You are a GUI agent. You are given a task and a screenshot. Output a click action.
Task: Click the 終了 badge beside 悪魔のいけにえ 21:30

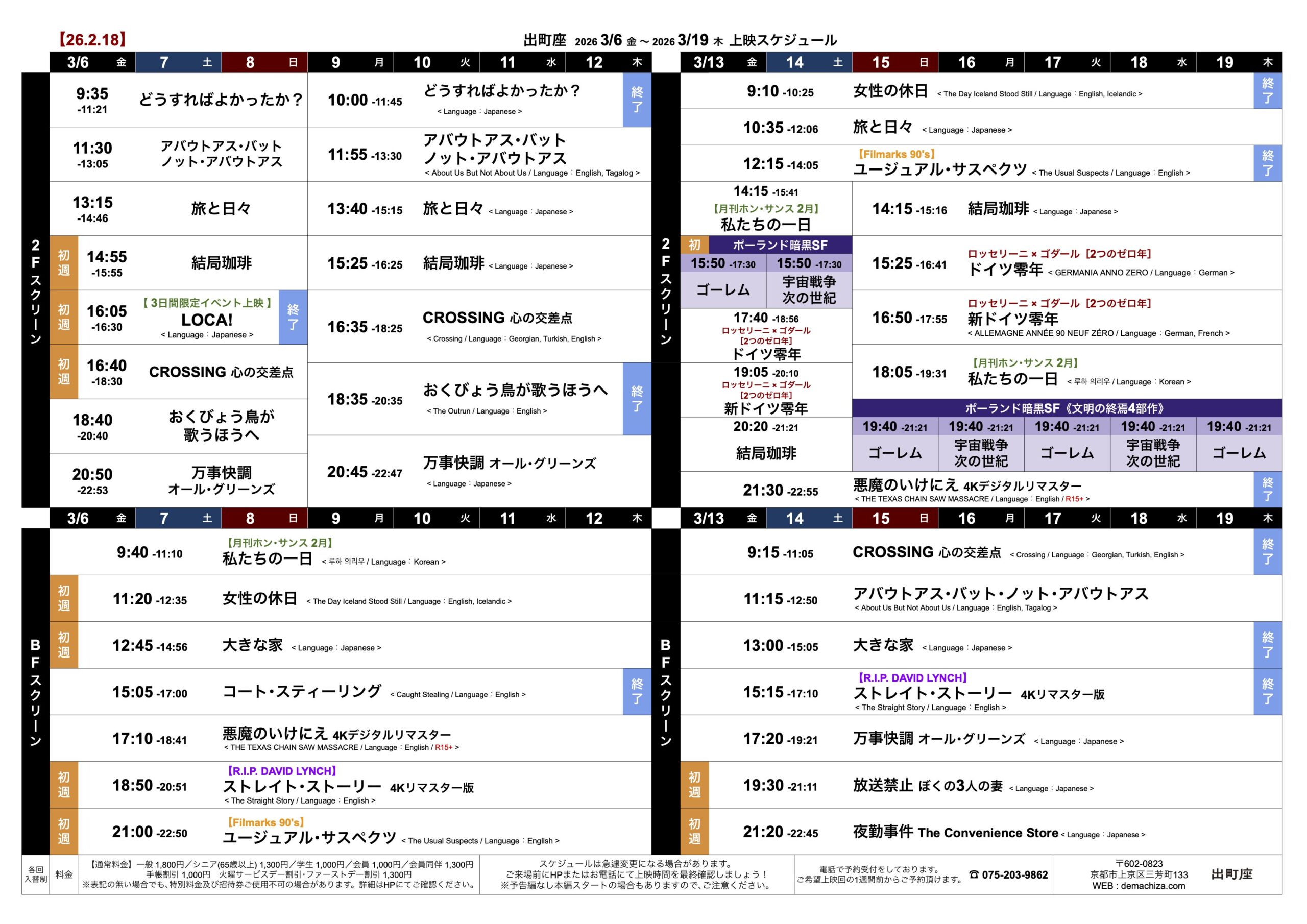click(1268, 489)
